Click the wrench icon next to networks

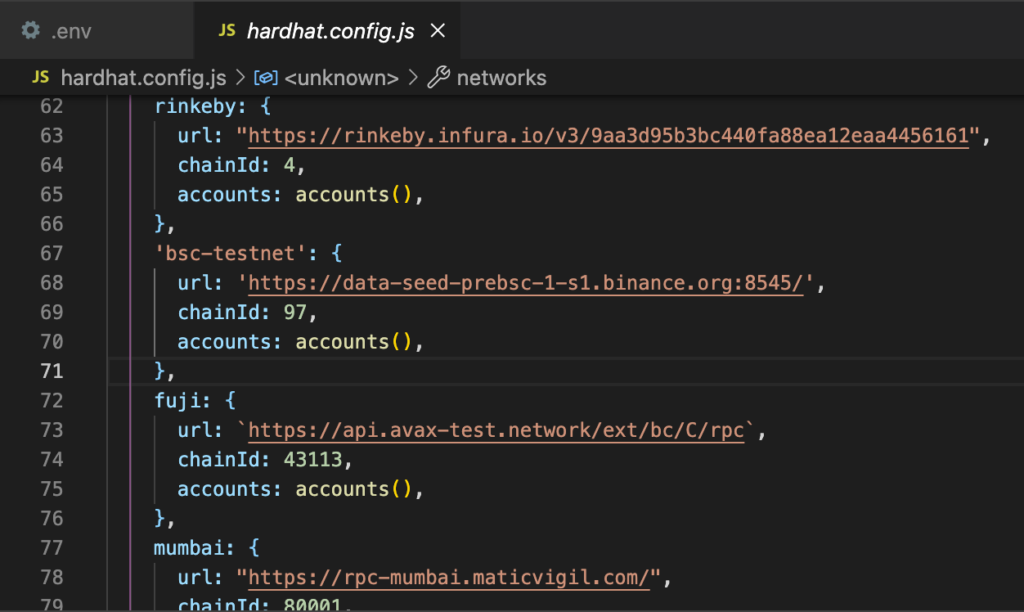pyautogui.click(x=439, y=77)
